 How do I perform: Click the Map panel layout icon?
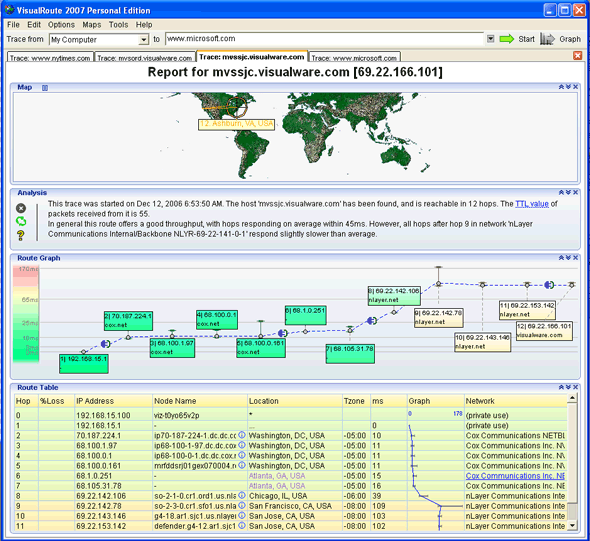pyautogui.click(x=45, y=88)
